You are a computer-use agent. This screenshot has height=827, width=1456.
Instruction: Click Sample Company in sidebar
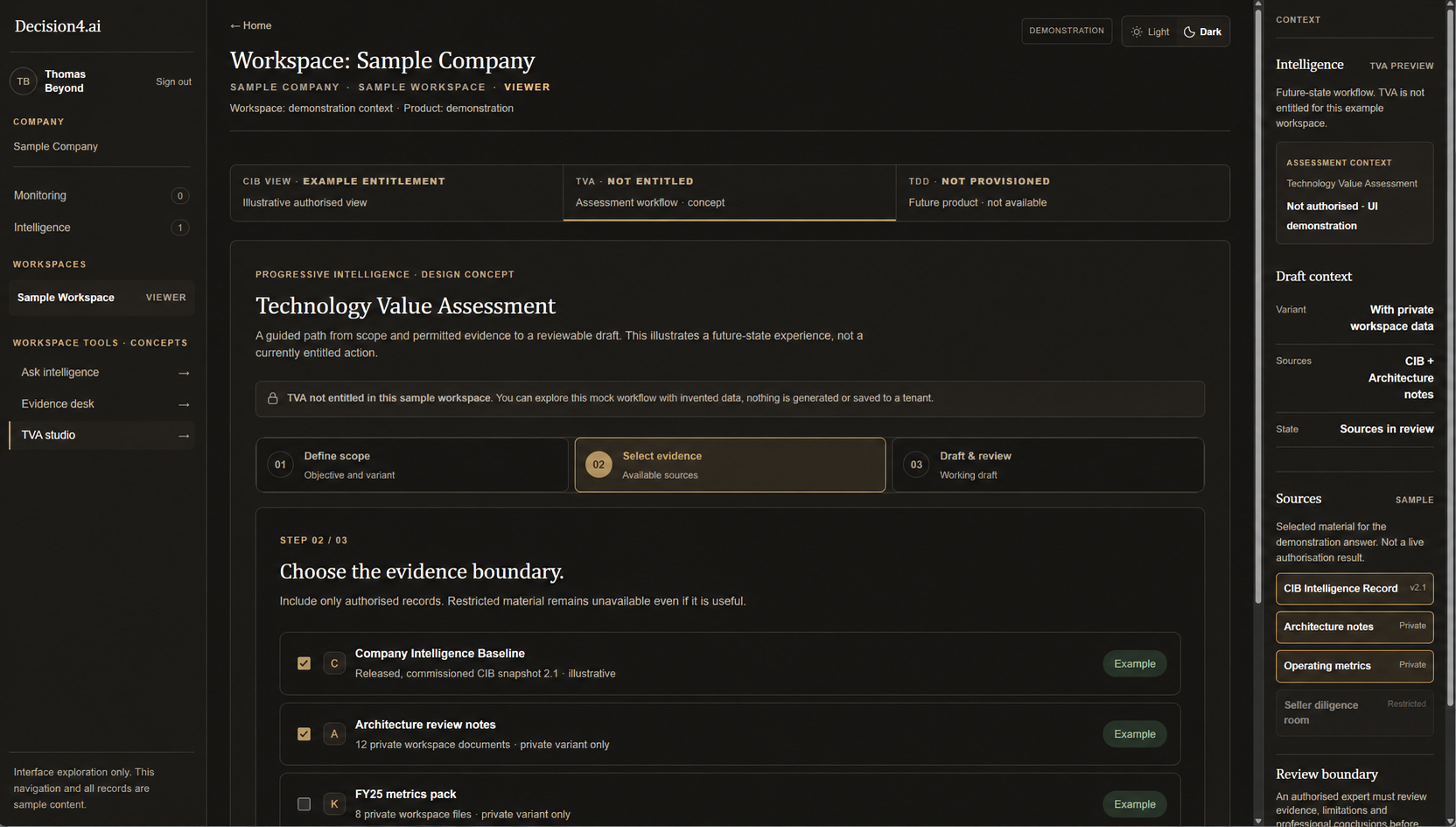pos(56,147)
